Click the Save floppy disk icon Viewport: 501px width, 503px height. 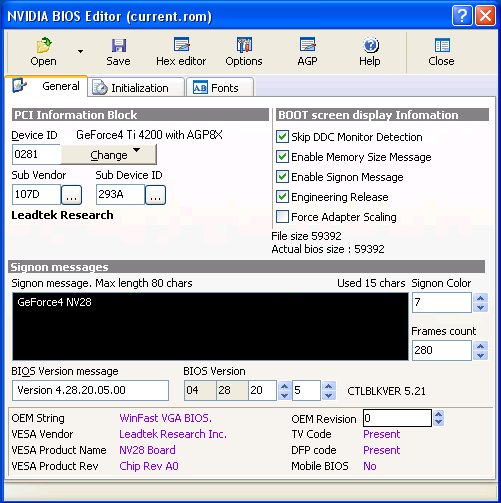tap(118, 46)
